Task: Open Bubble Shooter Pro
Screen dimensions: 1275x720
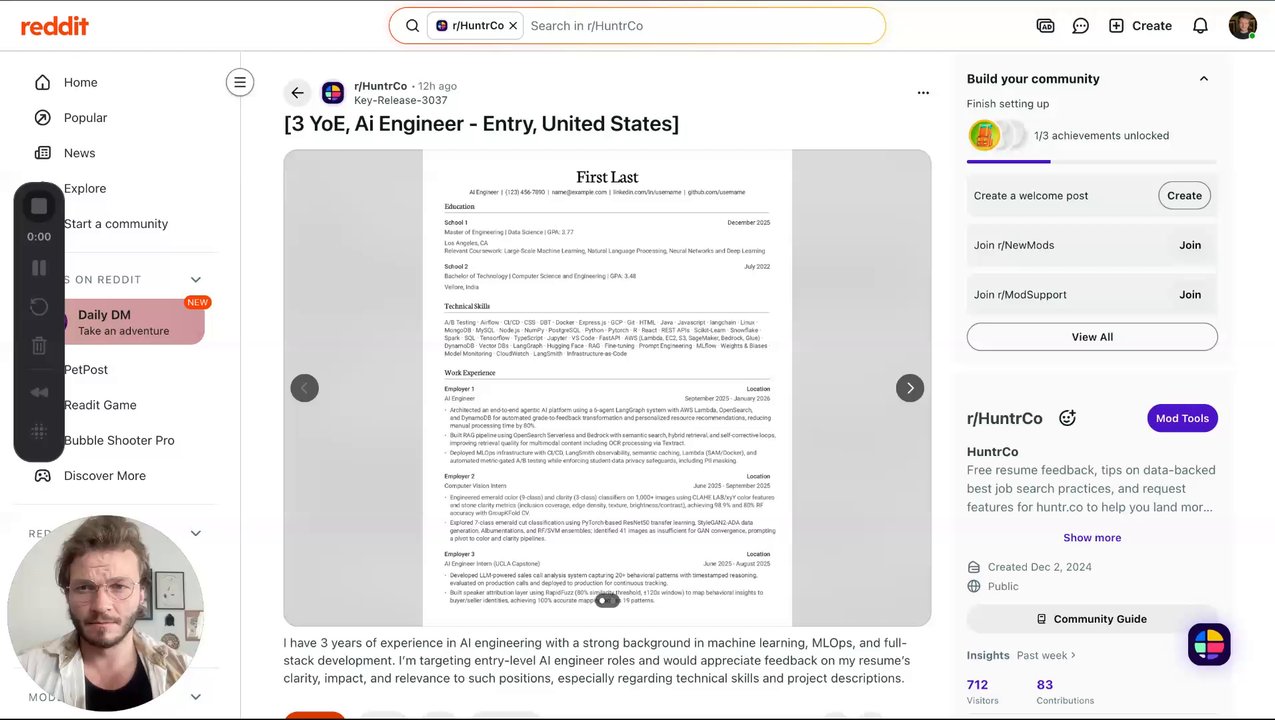Action: point(119,440)
